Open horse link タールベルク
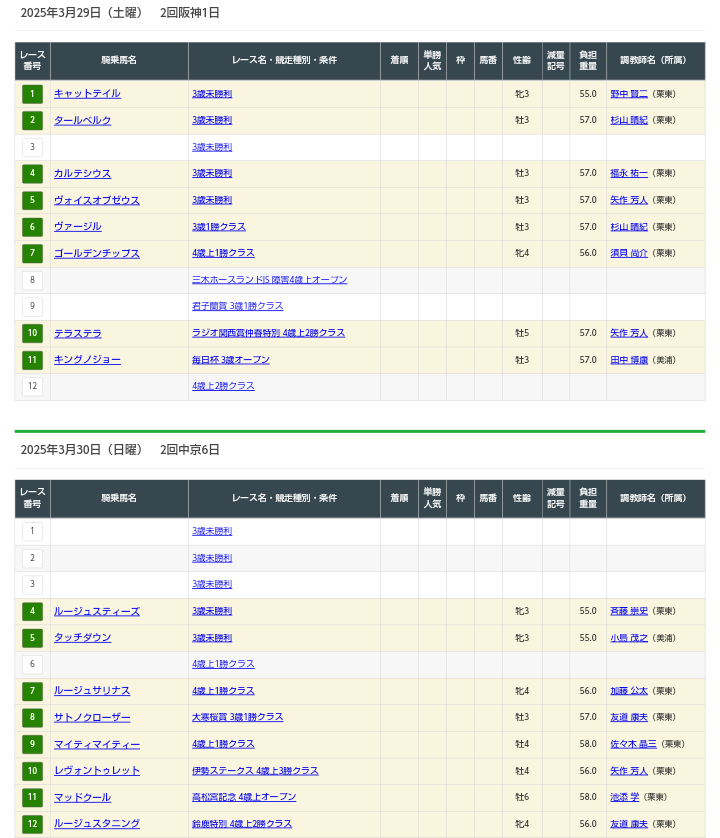The width and height of the screenshot is (720, 838). (82, 120)
